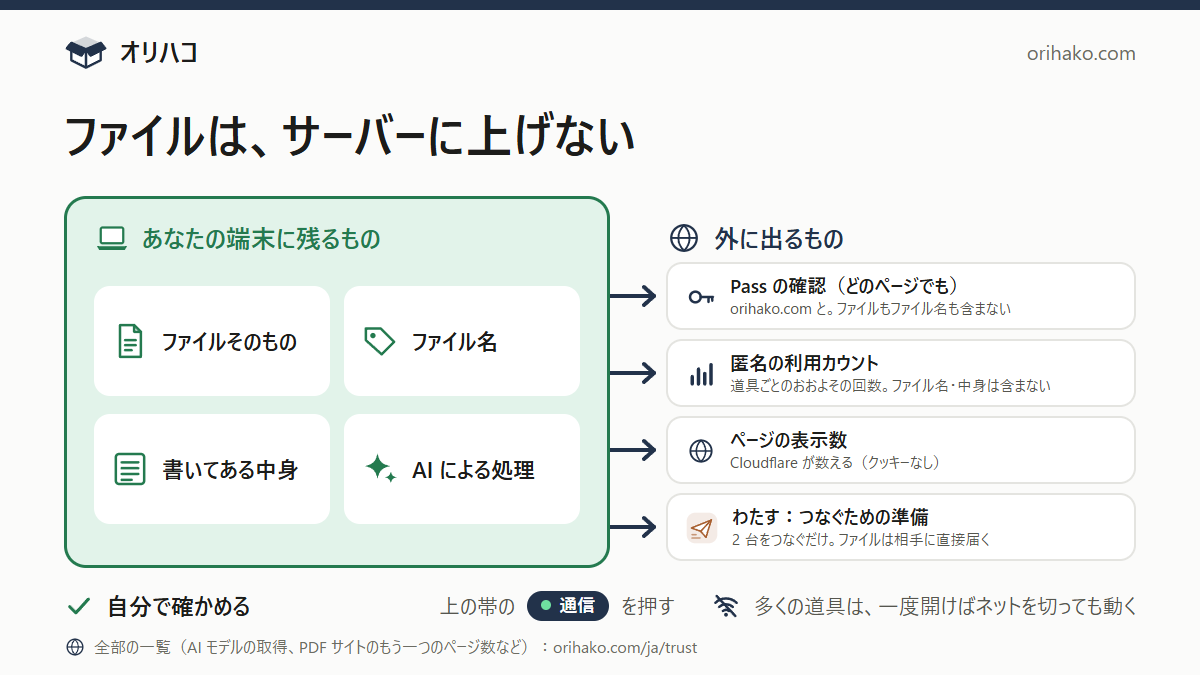This screenshot has width=1200, height=675.
Task: Select the ファイル名 card
Action: click(462, 341)
